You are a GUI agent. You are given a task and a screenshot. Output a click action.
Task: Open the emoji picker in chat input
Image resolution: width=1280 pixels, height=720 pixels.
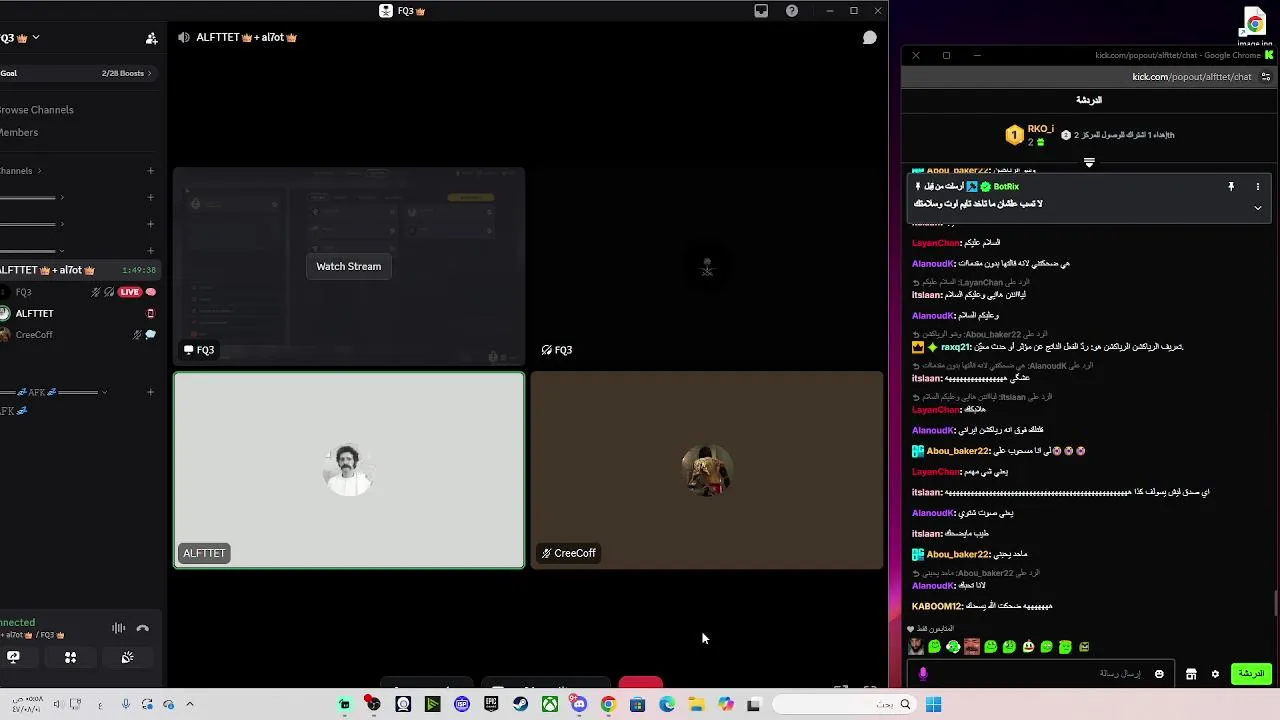(1159, 674)
